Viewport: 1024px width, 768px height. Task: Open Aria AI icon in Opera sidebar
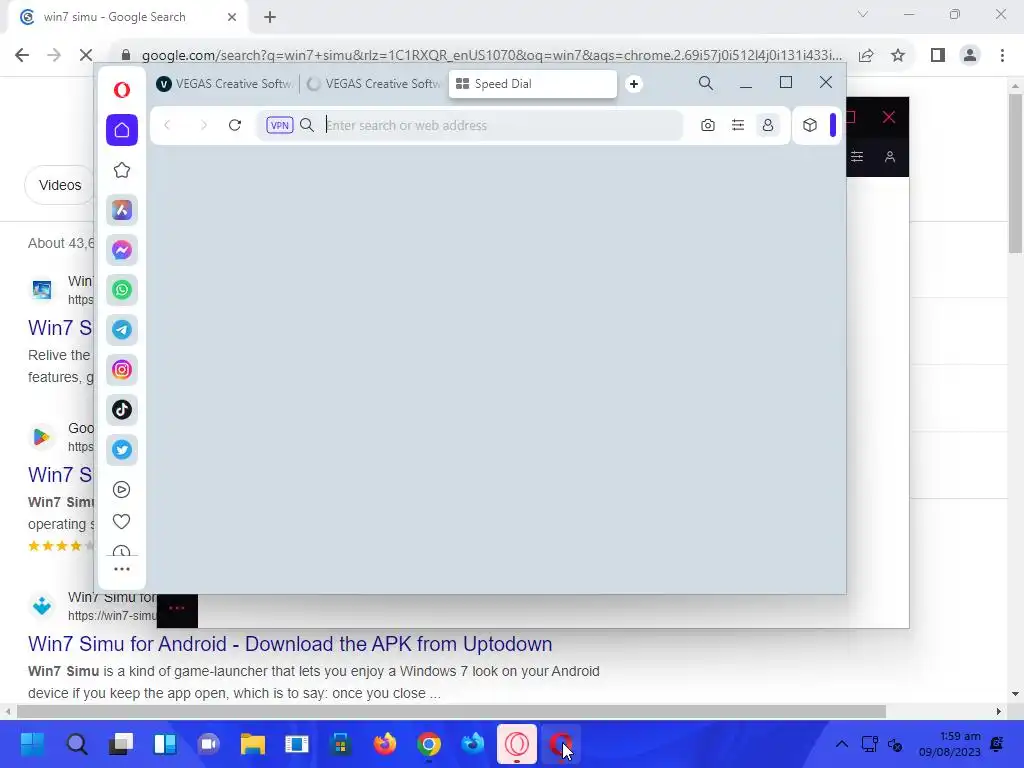121,210
